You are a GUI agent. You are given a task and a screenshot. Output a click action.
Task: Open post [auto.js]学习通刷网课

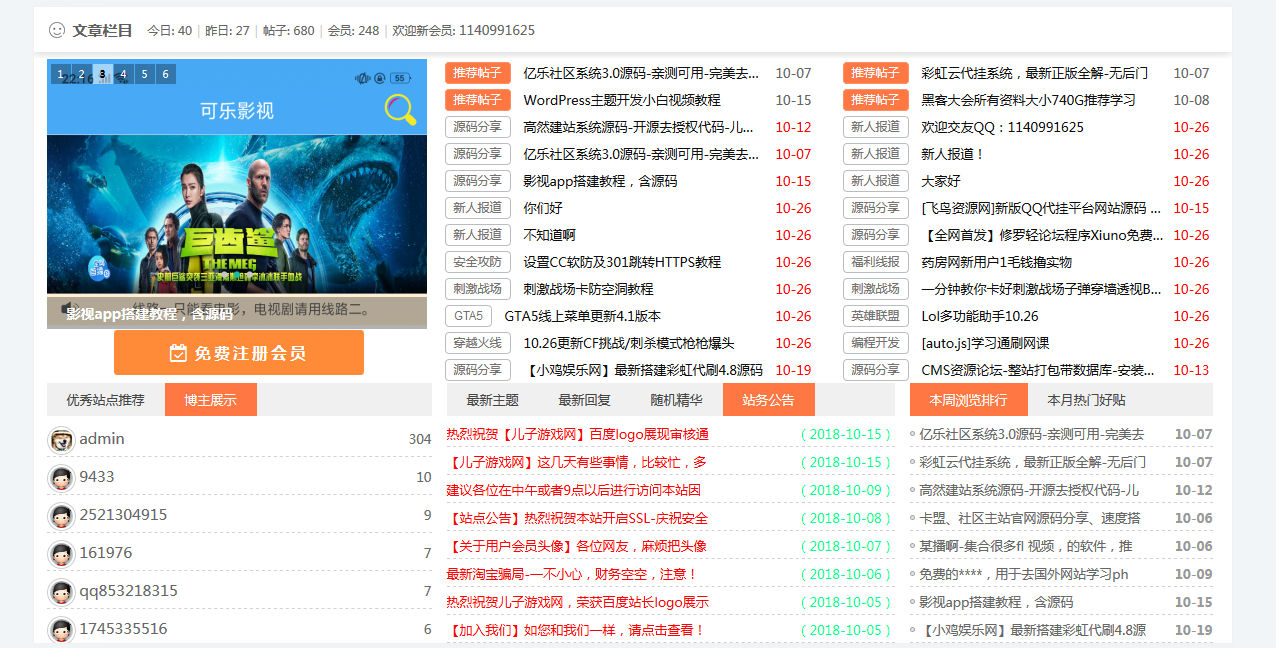click(x=985, y=343)
